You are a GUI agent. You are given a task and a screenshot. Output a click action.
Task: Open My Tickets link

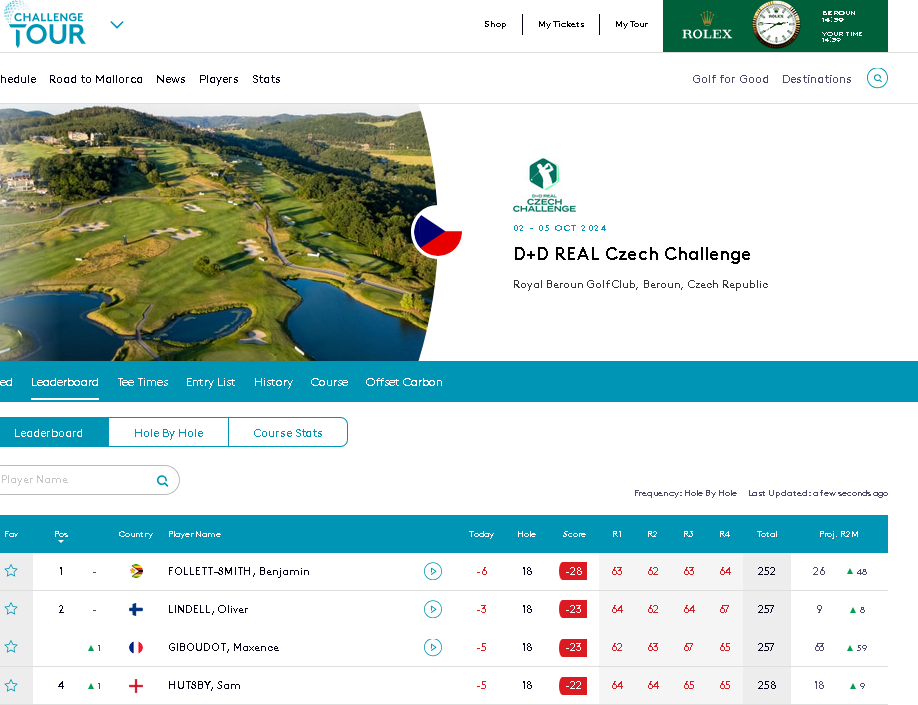coord(561,24)
